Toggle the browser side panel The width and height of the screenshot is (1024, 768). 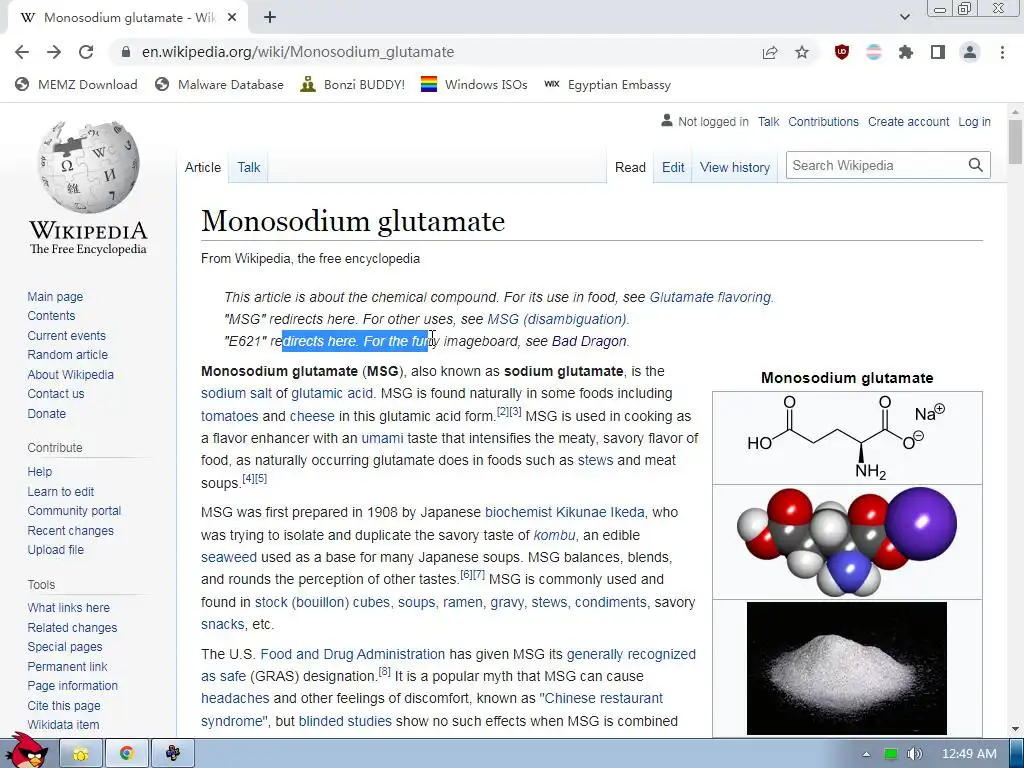(938, 52)
